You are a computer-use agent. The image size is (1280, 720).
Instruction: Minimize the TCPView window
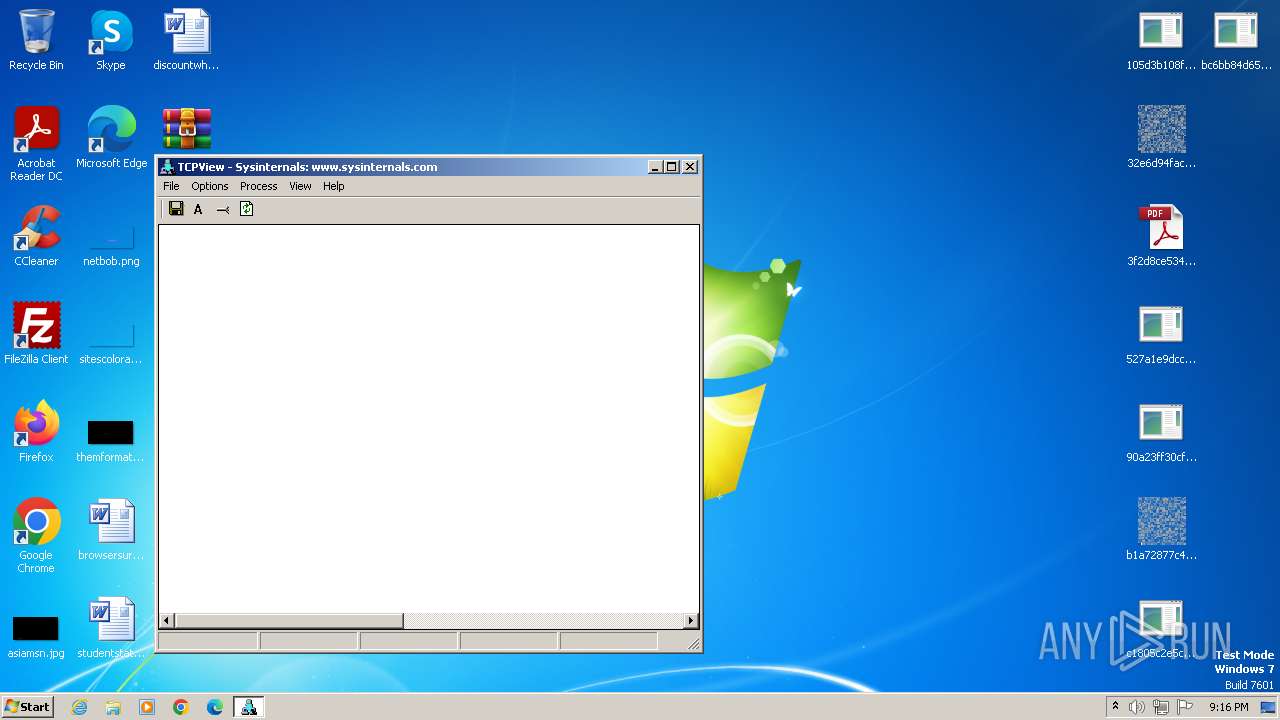[x=656, y=167]
